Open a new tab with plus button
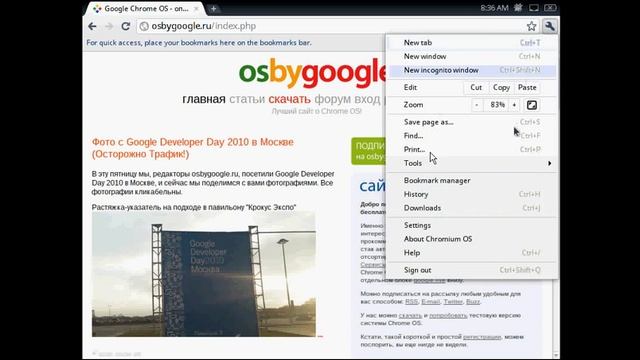 (213, 9)
